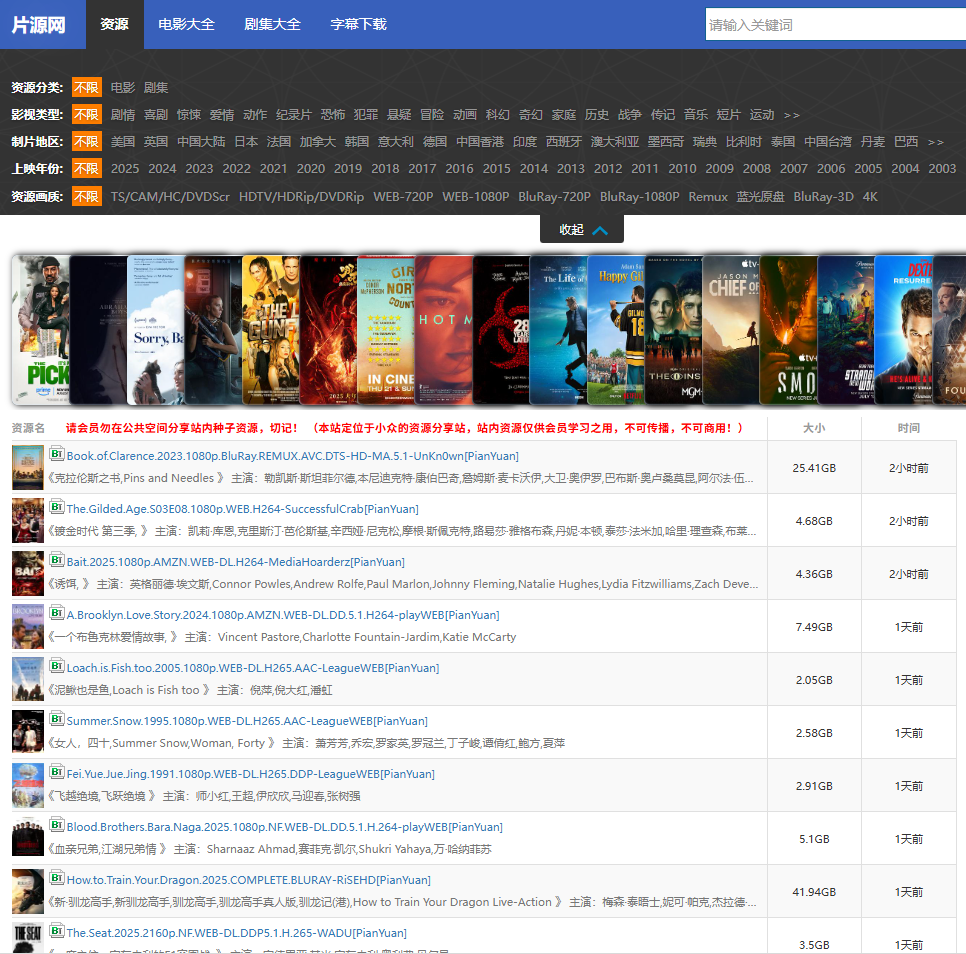Open the Life of Chuck poster

click(x=559, y=330)
